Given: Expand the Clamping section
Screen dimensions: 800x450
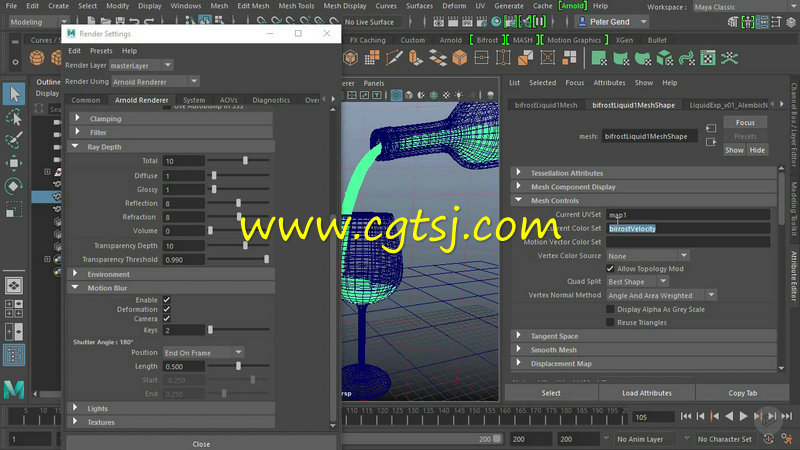Looking at the screenshot, I should point(171,118).
